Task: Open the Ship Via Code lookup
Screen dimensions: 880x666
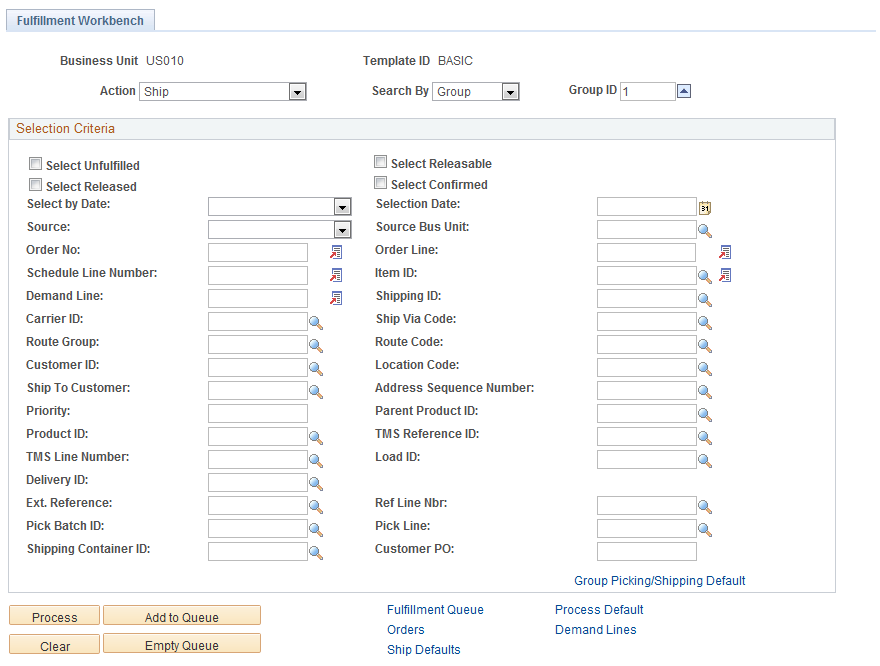Action: (705, 321)
